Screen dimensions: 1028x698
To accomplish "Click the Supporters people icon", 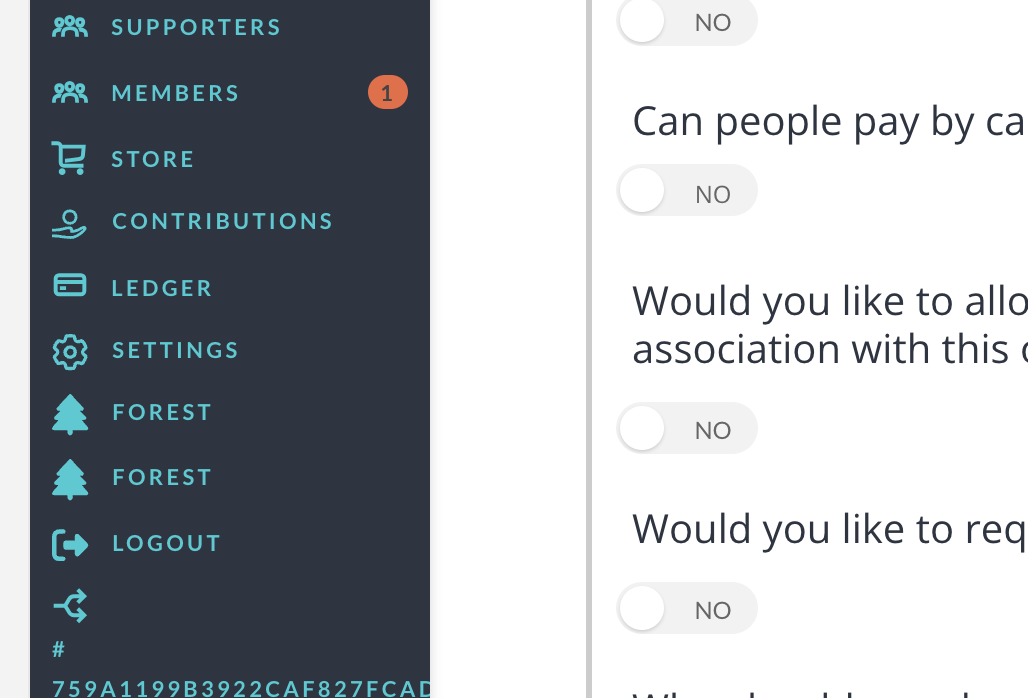I will click(70, 27).
